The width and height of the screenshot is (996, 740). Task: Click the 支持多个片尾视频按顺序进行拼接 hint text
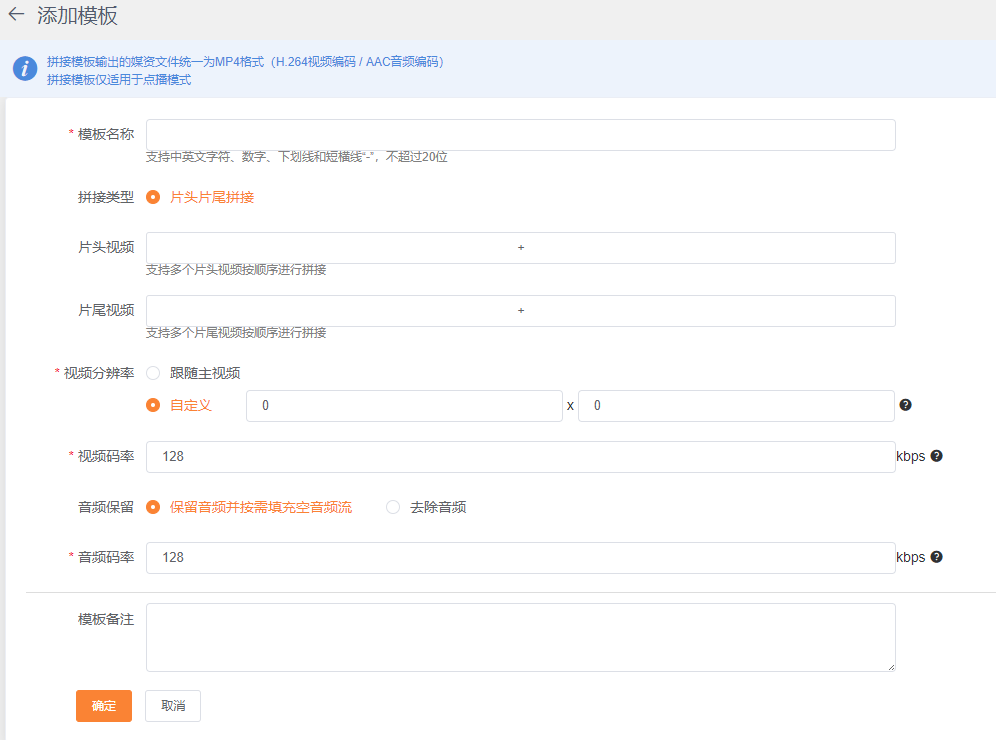pyautogui.click(x=236, y=333)
